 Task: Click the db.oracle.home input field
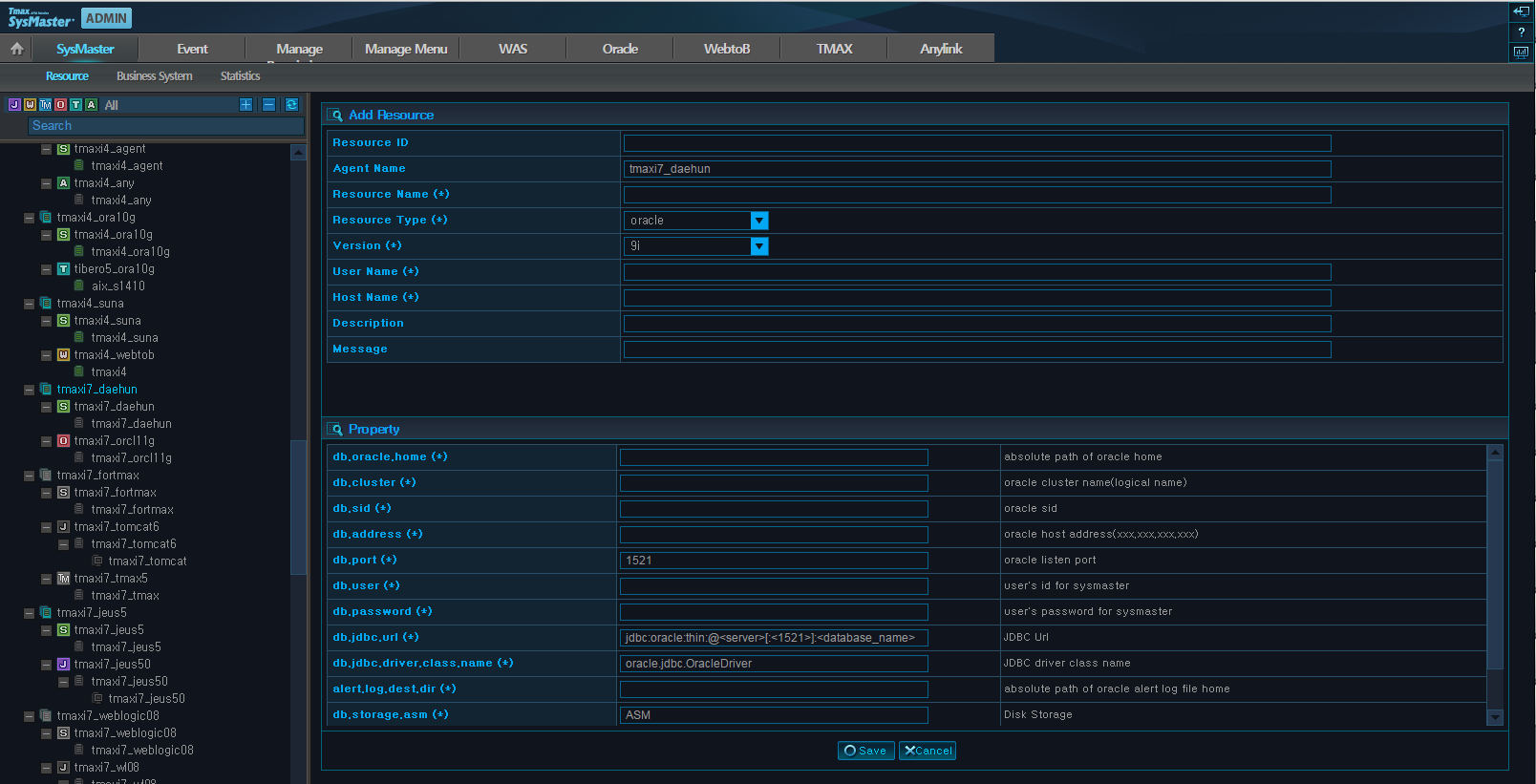(774, 457)
